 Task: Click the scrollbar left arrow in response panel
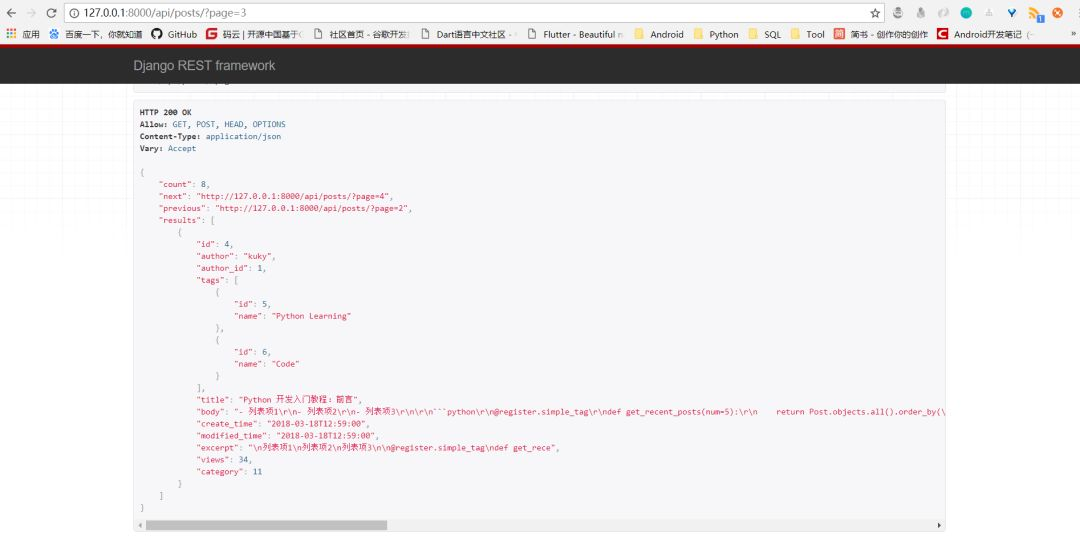click(x=140, y=526)
